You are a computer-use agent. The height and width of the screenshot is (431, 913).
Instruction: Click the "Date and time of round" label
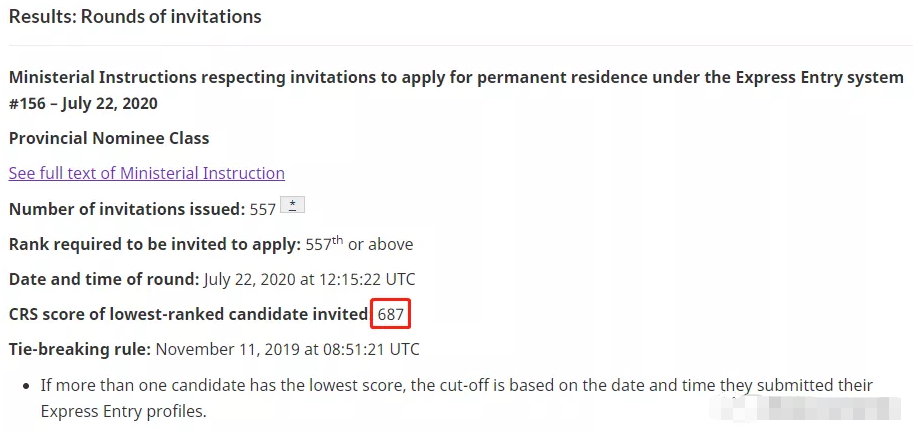[x=104, y=279]
